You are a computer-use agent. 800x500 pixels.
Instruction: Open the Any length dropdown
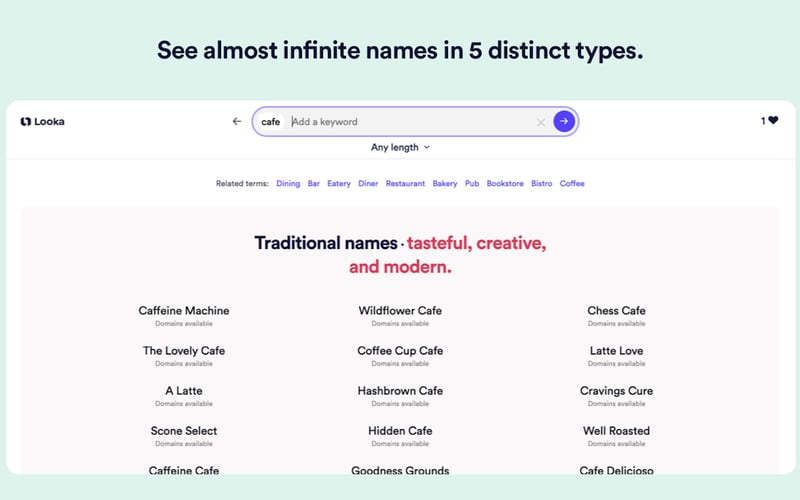pyautogui.click(x=400, y=147)
